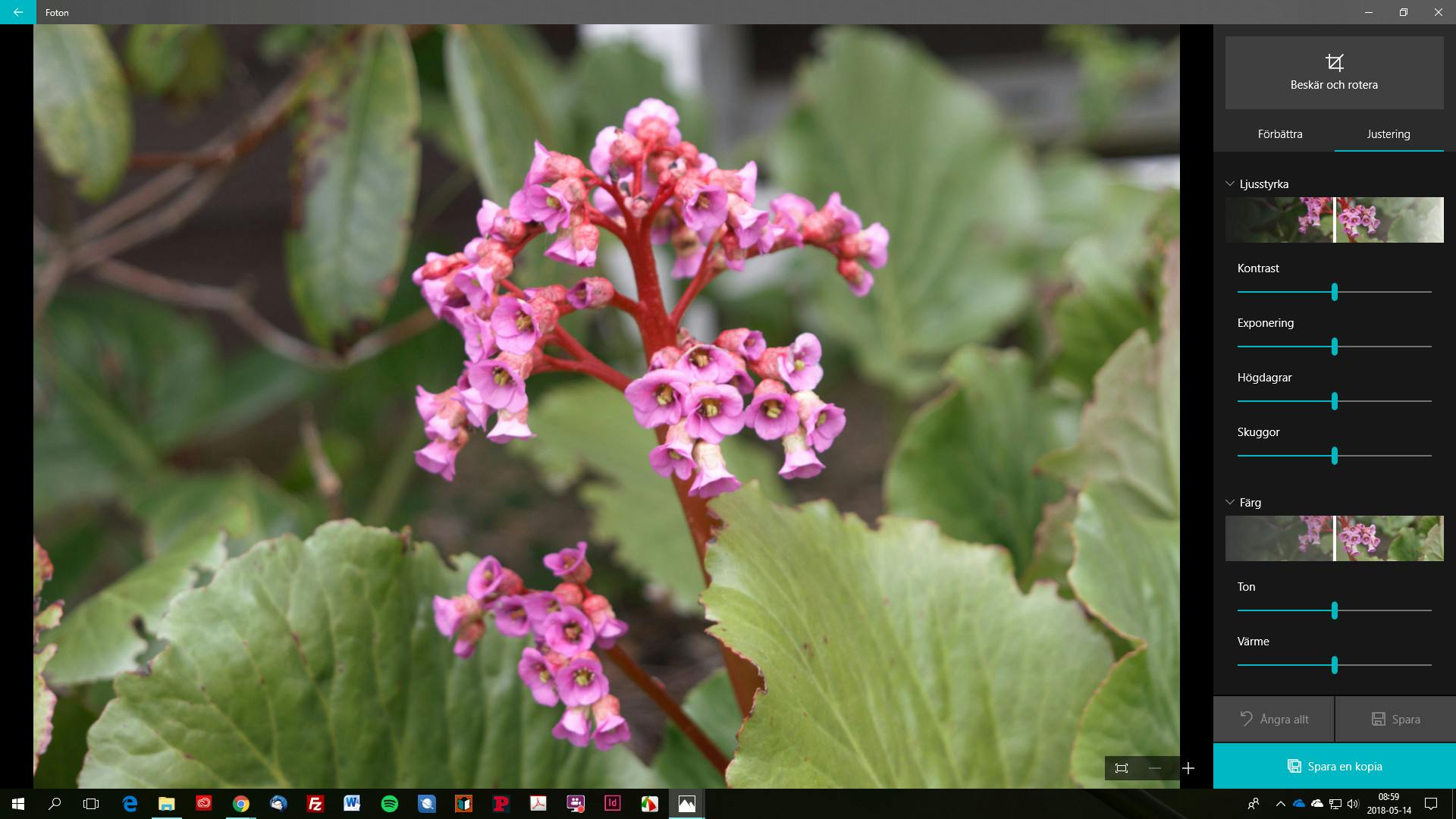Open network status tray icon
The image size is (1456, 819).
(1335, 804)
